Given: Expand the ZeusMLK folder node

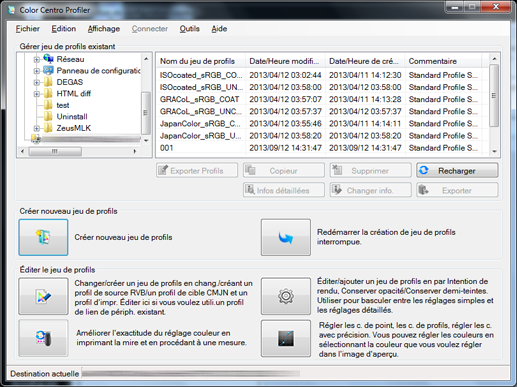Looking at the screenshot, I should [37, 128].
